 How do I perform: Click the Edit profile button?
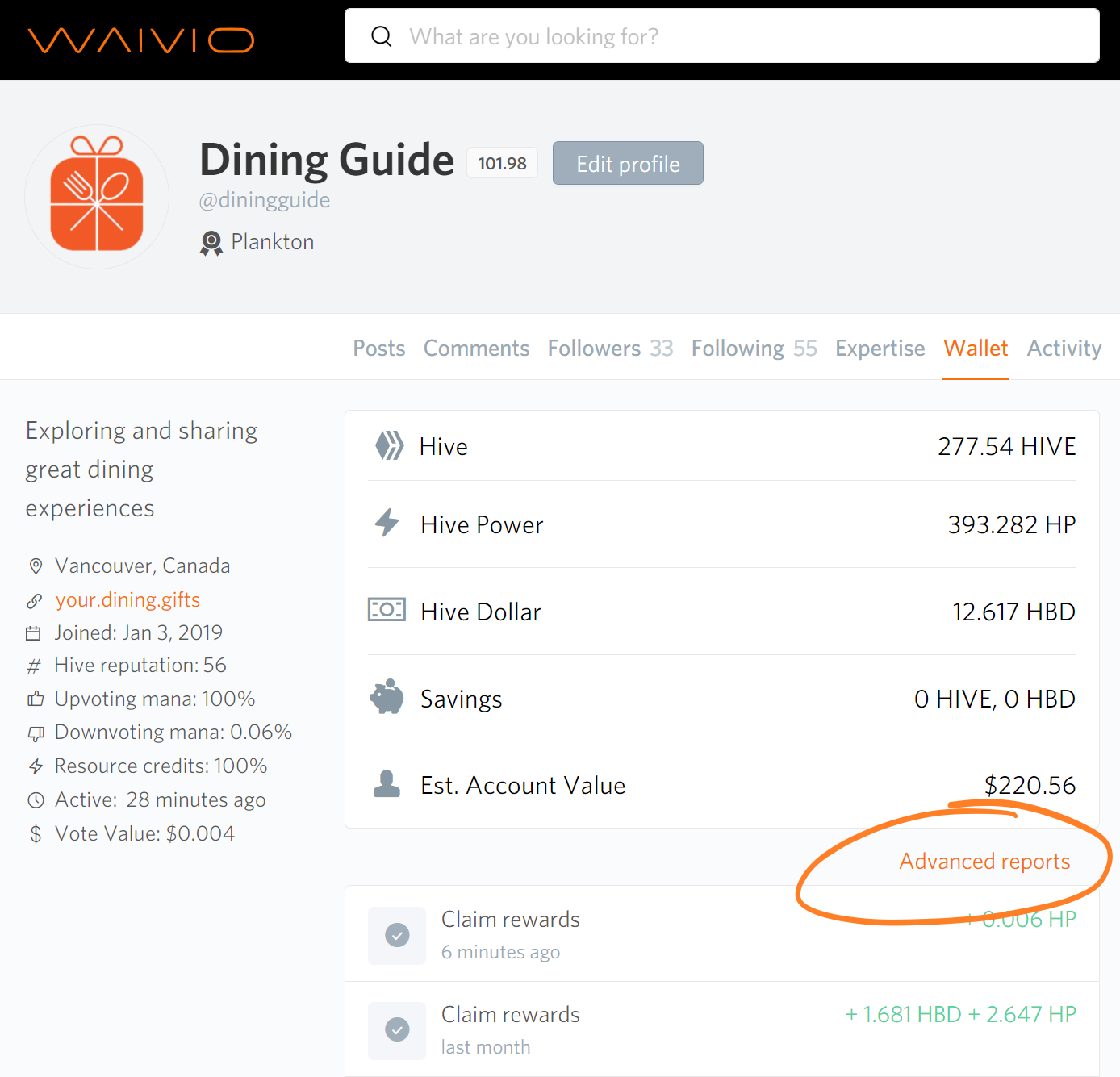click(x=628, y=163)
